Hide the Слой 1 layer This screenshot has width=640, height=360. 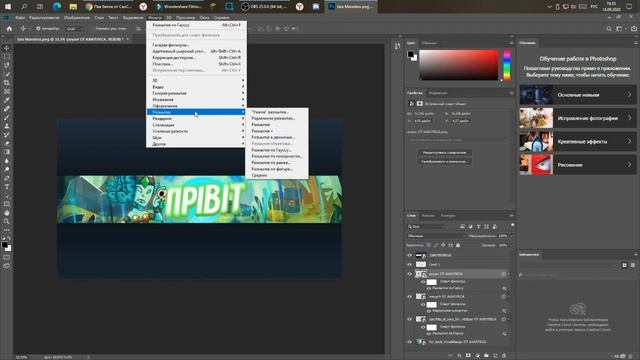coord(409,264)
